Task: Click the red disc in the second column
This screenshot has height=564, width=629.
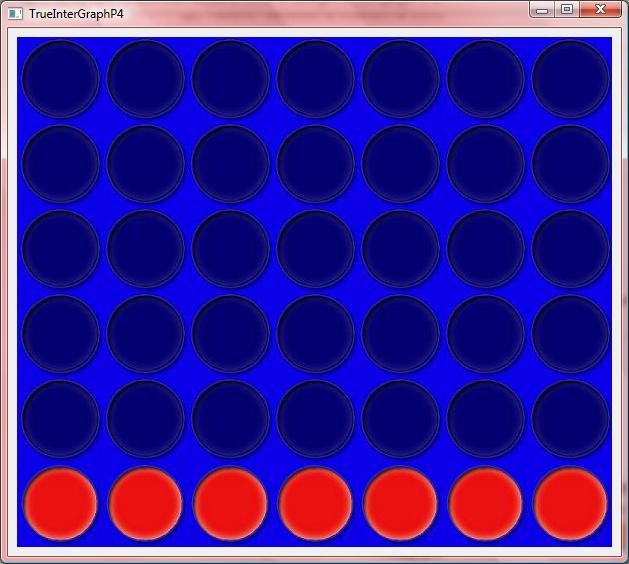Action: pos(146,504)
